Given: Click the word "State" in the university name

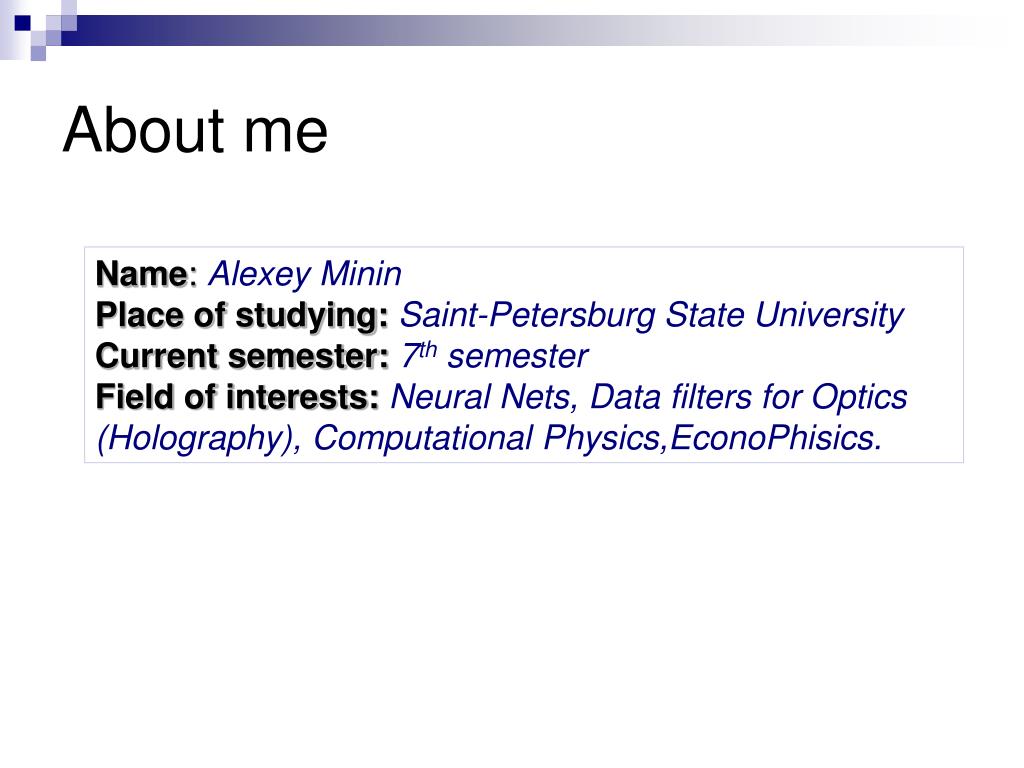Looking at the screenshot, I should pos(705,315).
